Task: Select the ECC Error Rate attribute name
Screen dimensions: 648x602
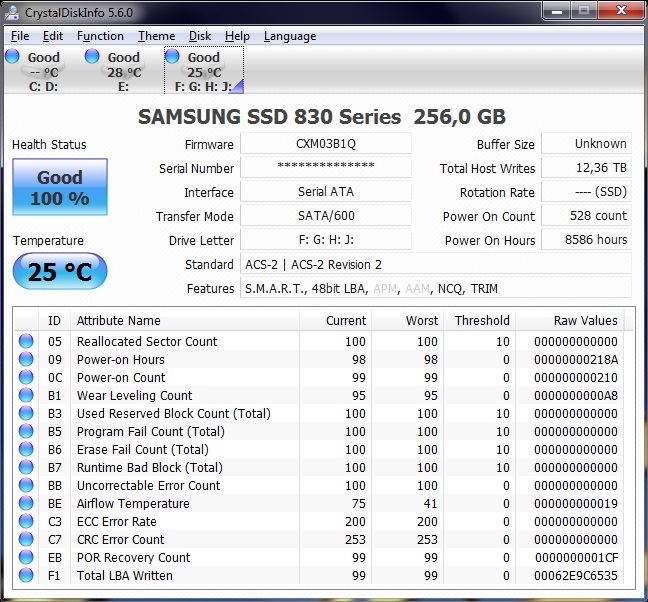Action: click(117, 521)
